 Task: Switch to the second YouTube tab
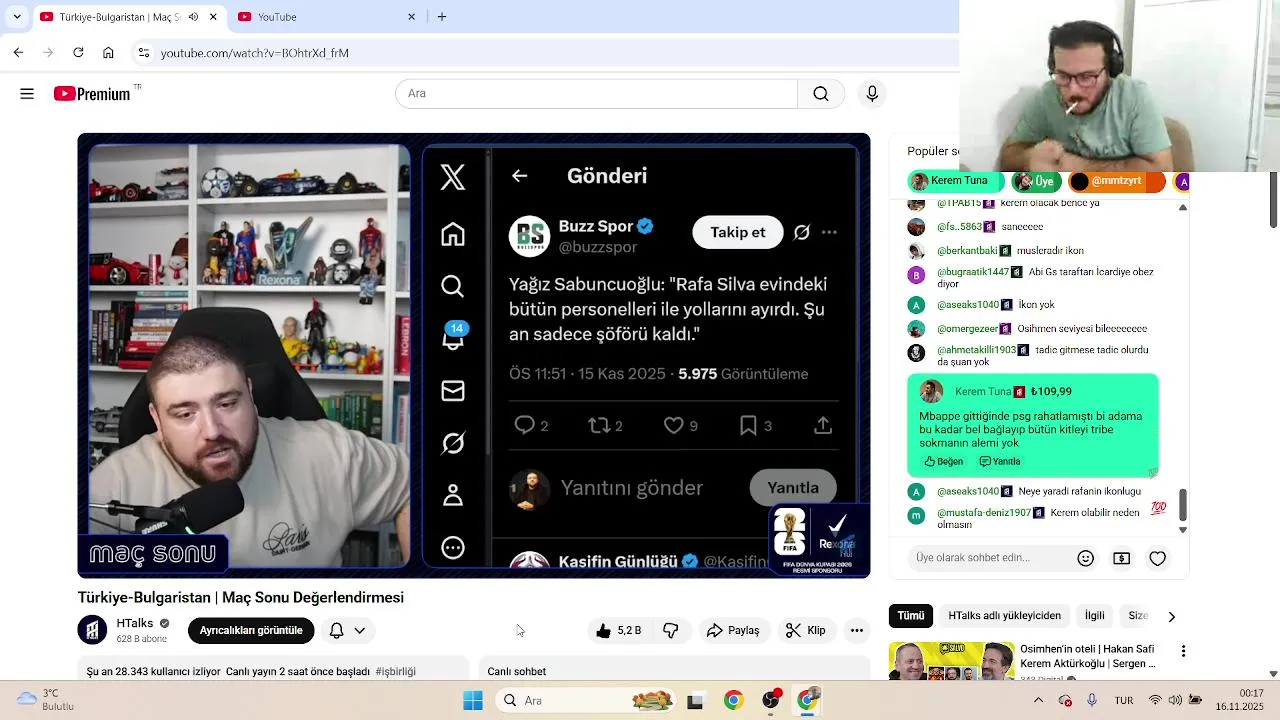pyautogui.click(x=325, y=17)
